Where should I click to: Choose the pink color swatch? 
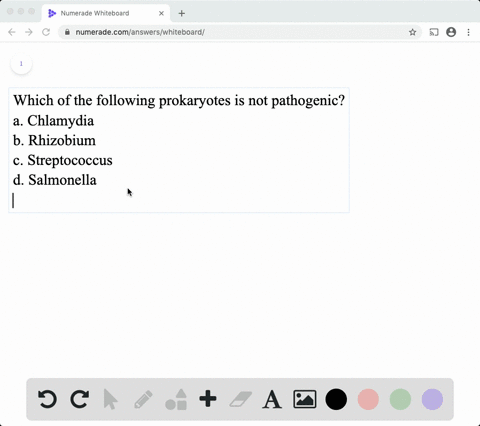coord(368,399)
